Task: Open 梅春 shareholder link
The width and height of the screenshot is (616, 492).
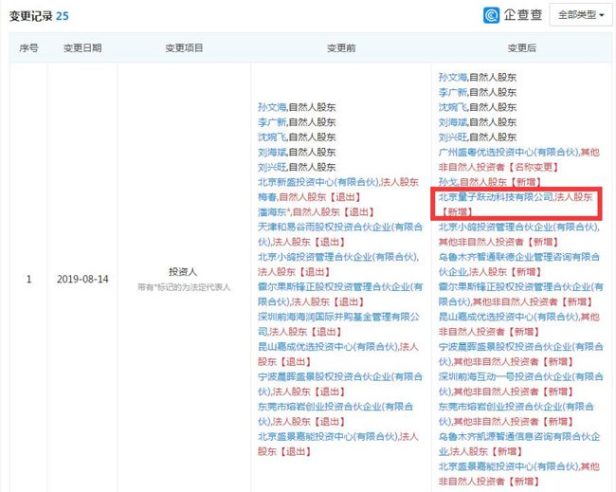Action: 267,197
